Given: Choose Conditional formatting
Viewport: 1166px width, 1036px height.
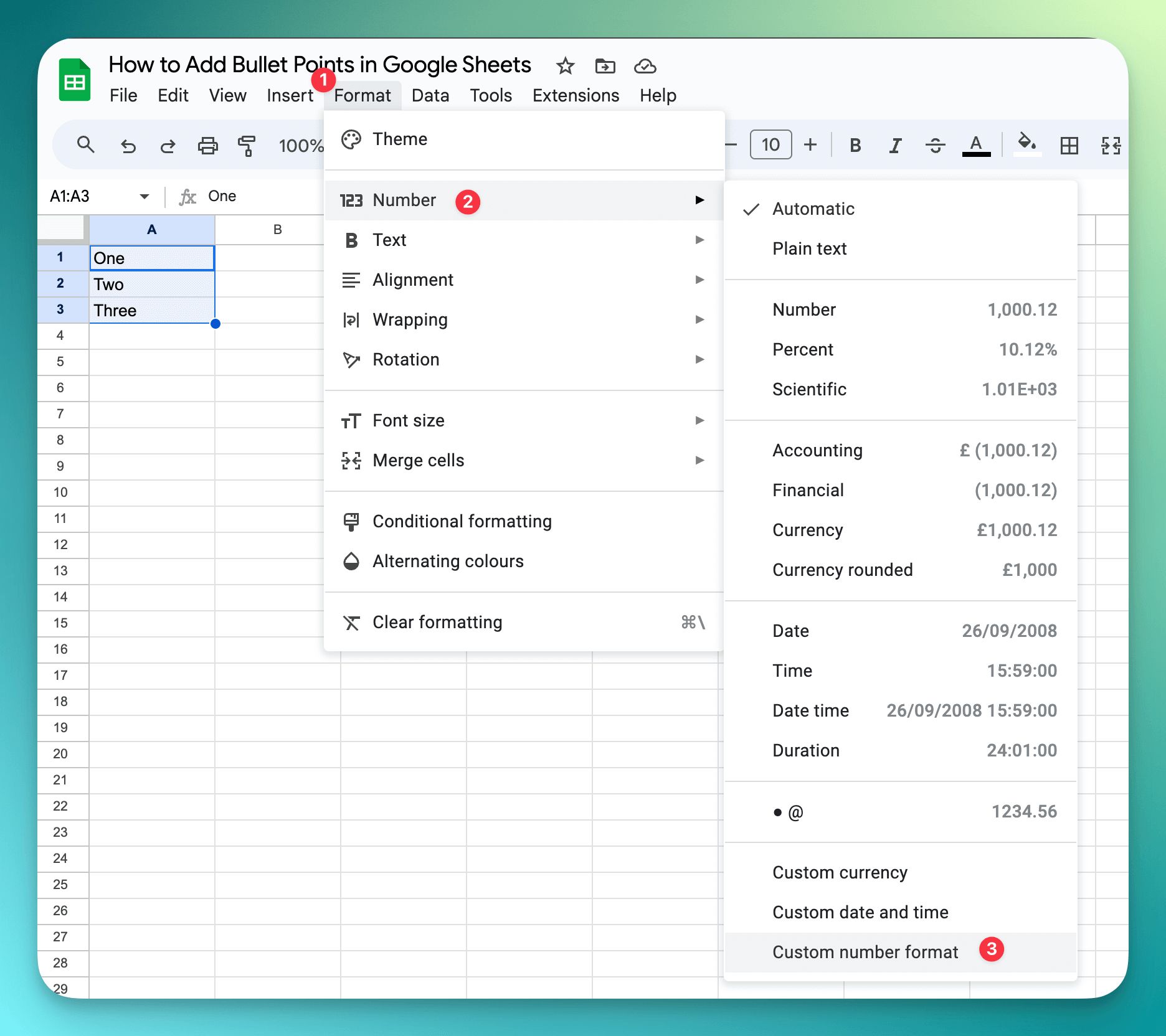Looking at the screenshot, I should (x=462, y=521).
